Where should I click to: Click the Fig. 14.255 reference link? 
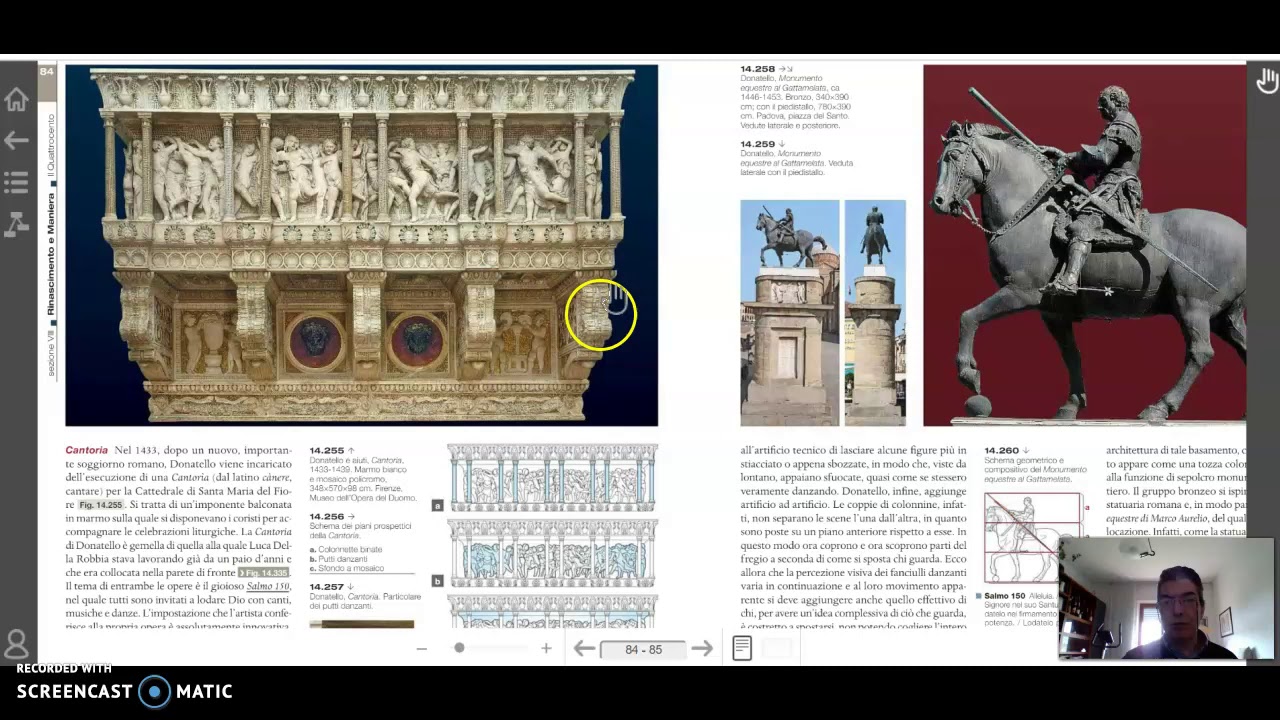point(102,505)
